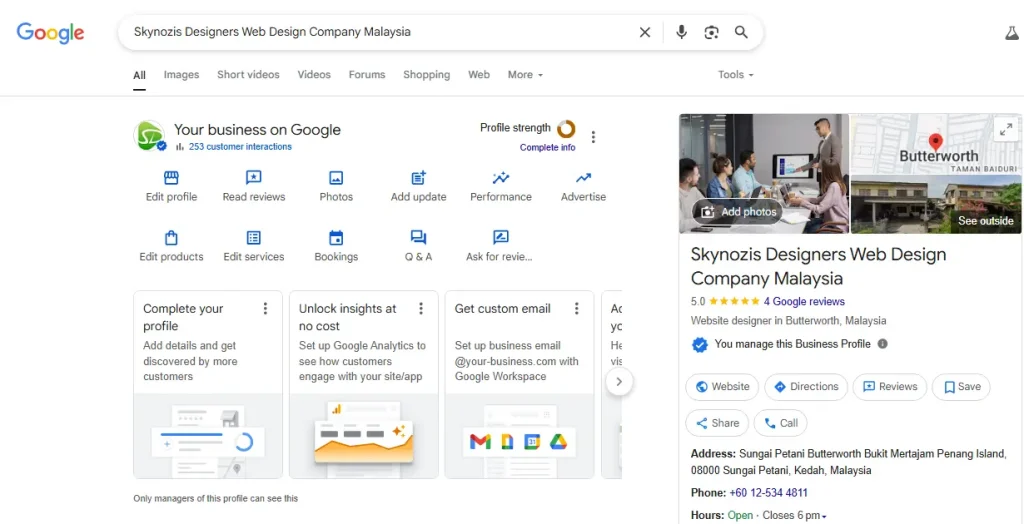
Task: Open the Edit products icon
Action: click(171, 238)
